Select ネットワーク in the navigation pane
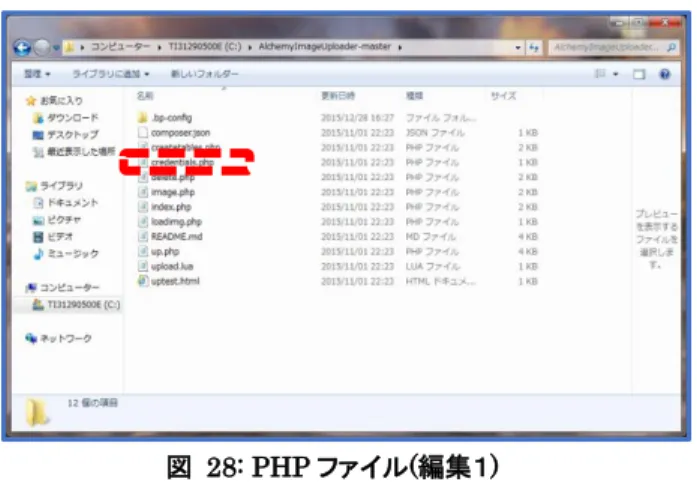Viewport: 697px width, 482px height. click(66, 338)
